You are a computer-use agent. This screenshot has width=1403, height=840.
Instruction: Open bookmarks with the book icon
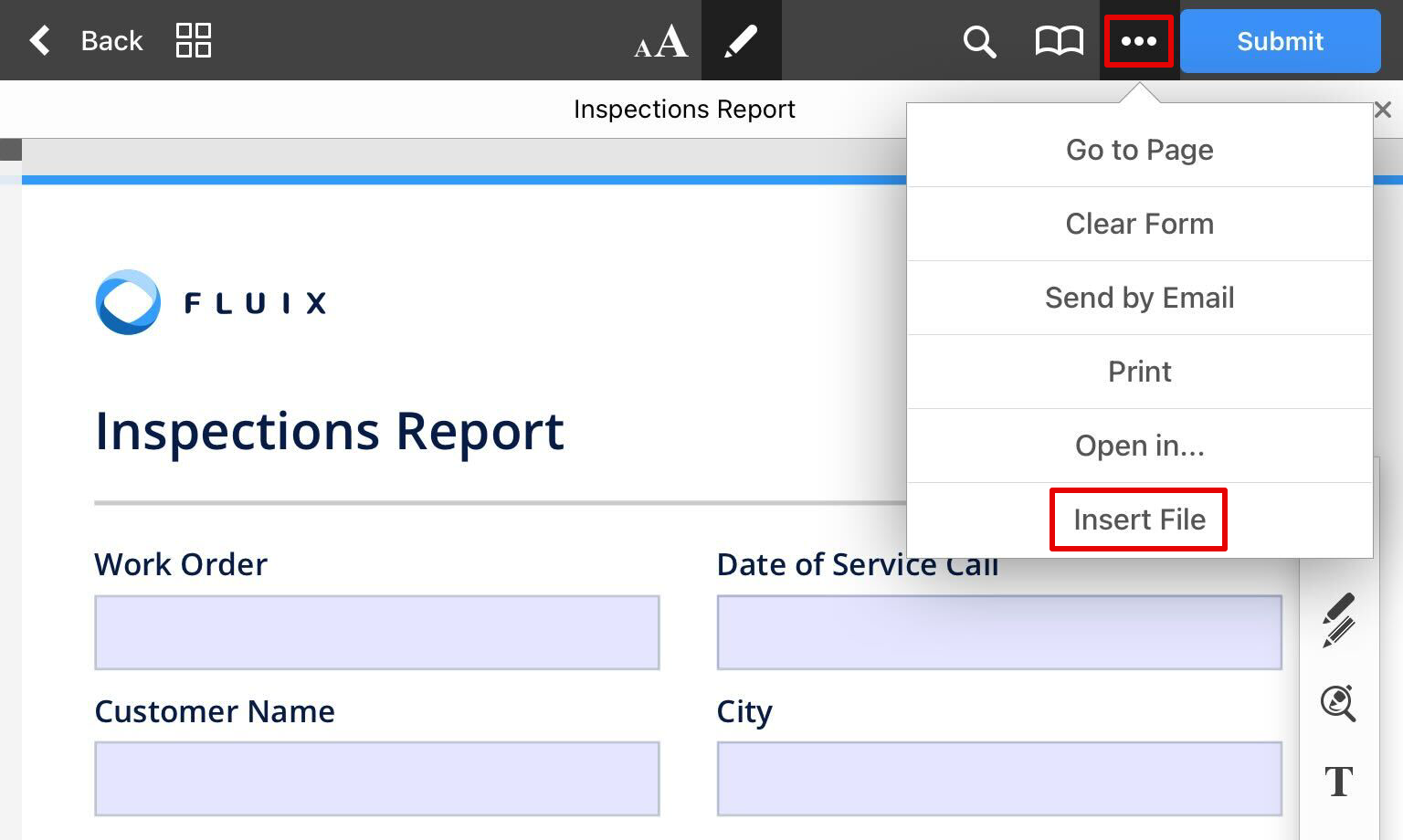pyautogui.click(x=1058, y=40)
